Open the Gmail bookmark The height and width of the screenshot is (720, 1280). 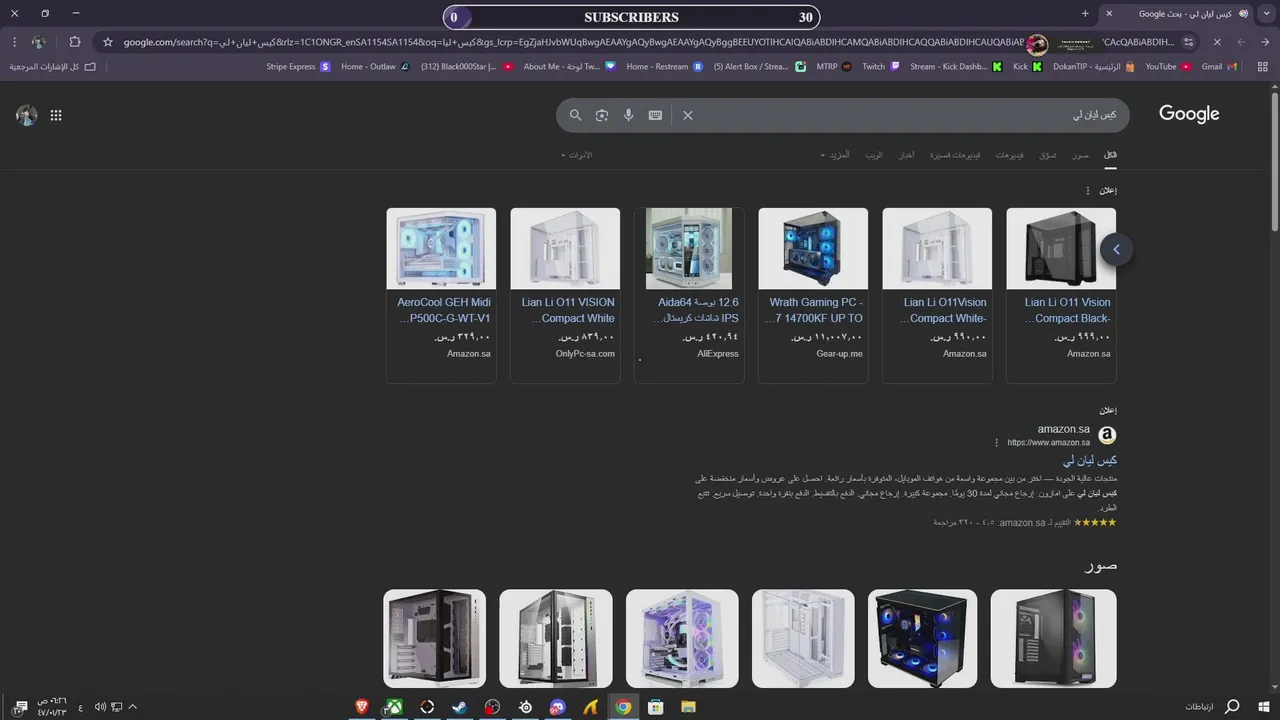pyautogui.click(x=1218, y=67)
